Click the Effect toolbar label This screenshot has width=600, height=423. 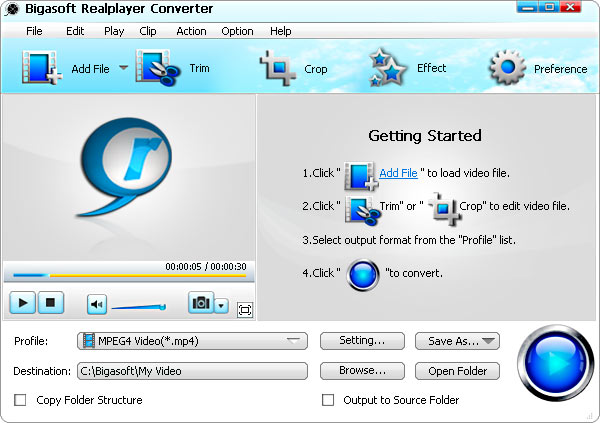coord(432,68)
